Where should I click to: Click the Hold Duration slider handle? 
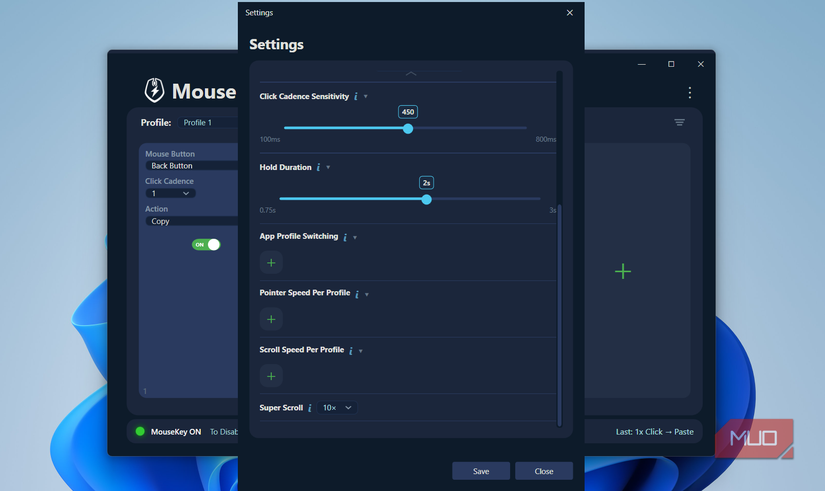click(x=427, y=199)
